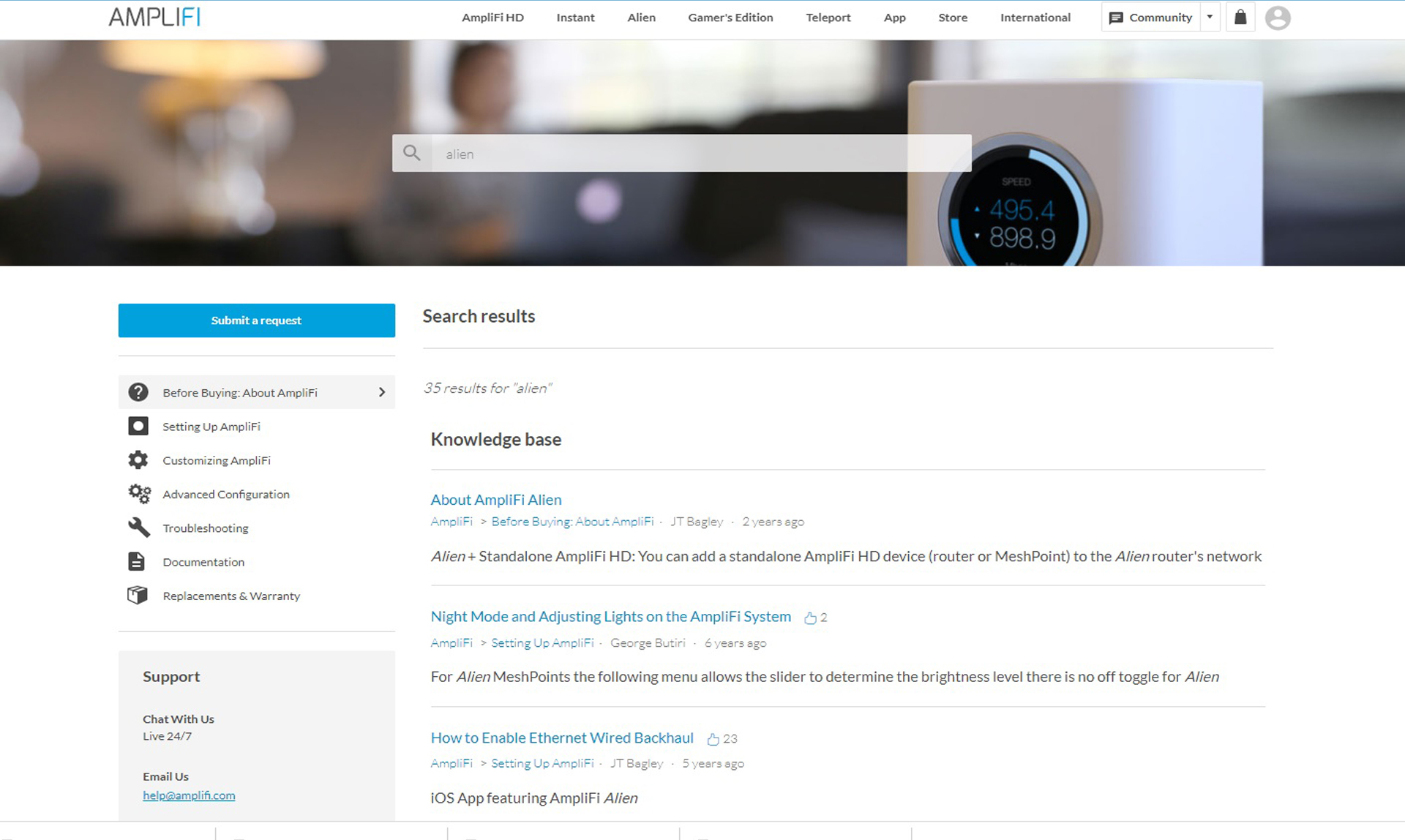The image size is (1405, 840).
Task: Click the wrench Troubleshooting icon
Action: [x=138, y=528]
